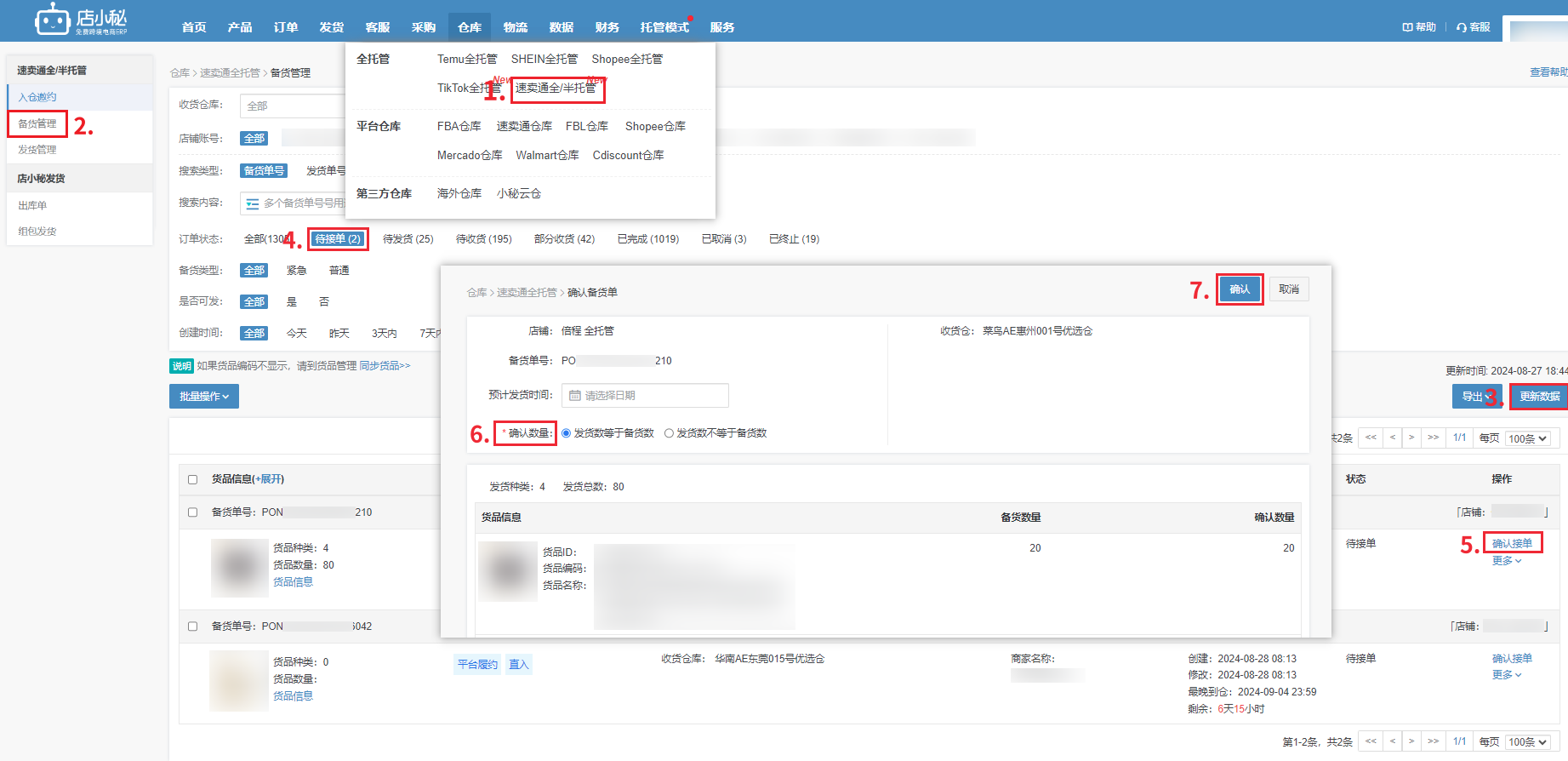Filter orders by 待发货 (25) status
The width and height of the screenshot is (1568, 761).
(x=408, y=239)
